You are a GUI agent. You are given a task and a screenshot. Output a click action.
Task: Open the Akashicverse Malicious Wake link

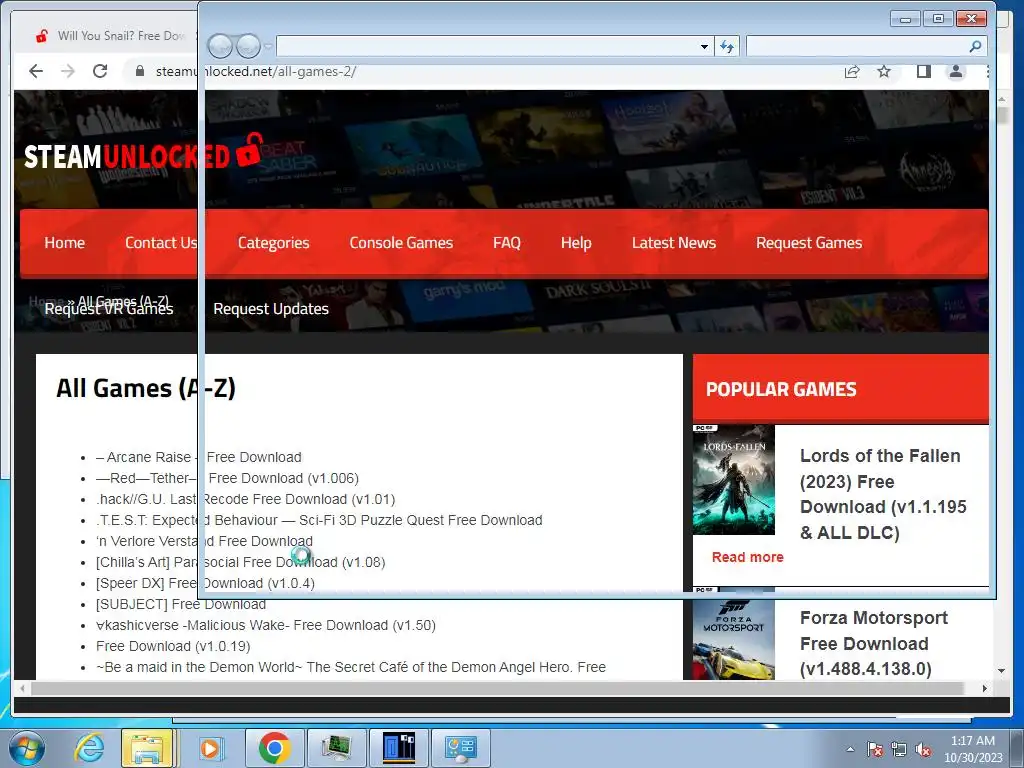point(266,625)
